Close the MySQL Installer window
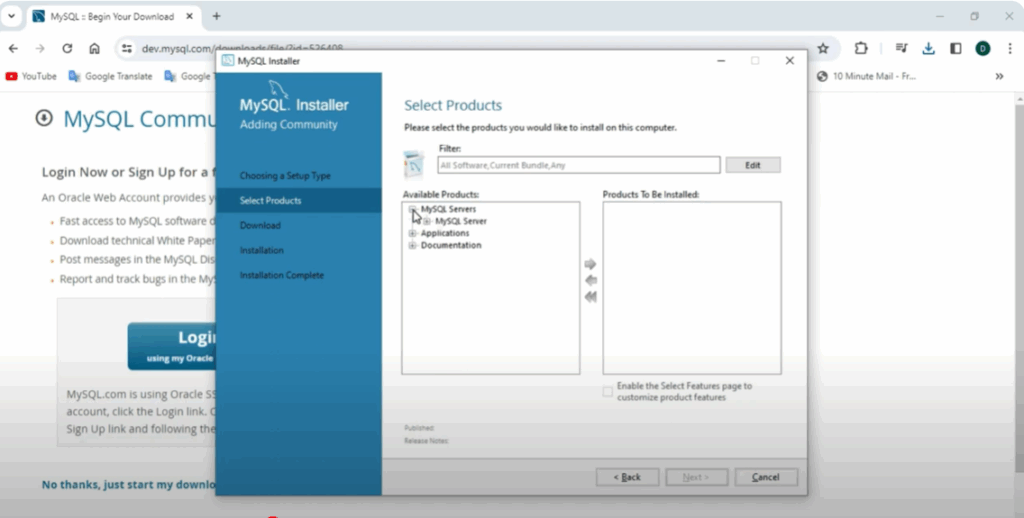Image resolution: width=1024 pixels, height=518 pixels. click(790, 61)
